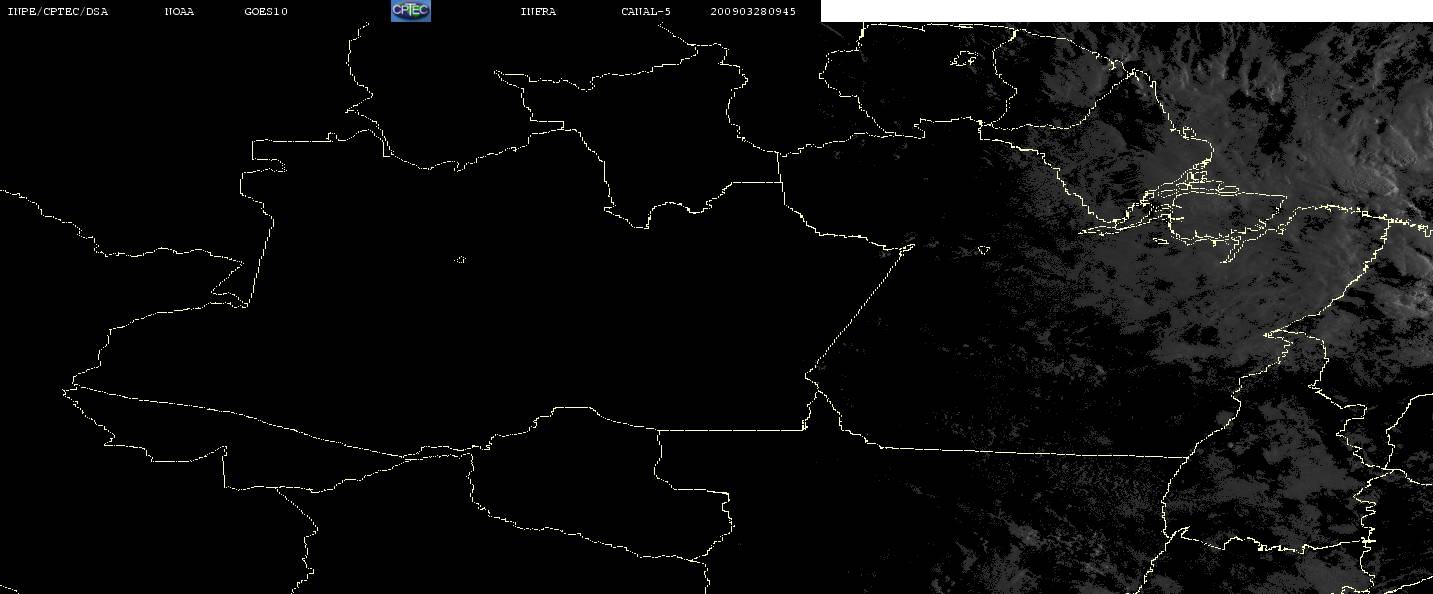Viewport: 1433px width, 594px height.
Task: Click the long straight horizontal border under the clouds
Action: coord(1030,452)
